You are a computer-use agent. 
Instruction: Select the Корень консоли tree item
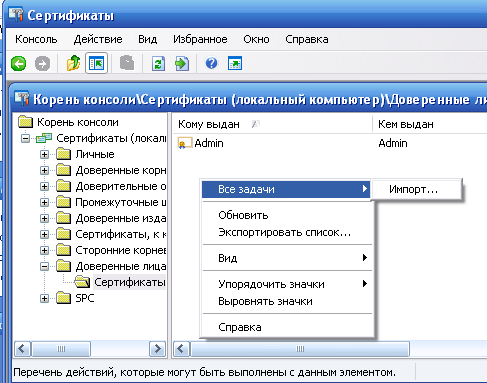click(78, 122)
